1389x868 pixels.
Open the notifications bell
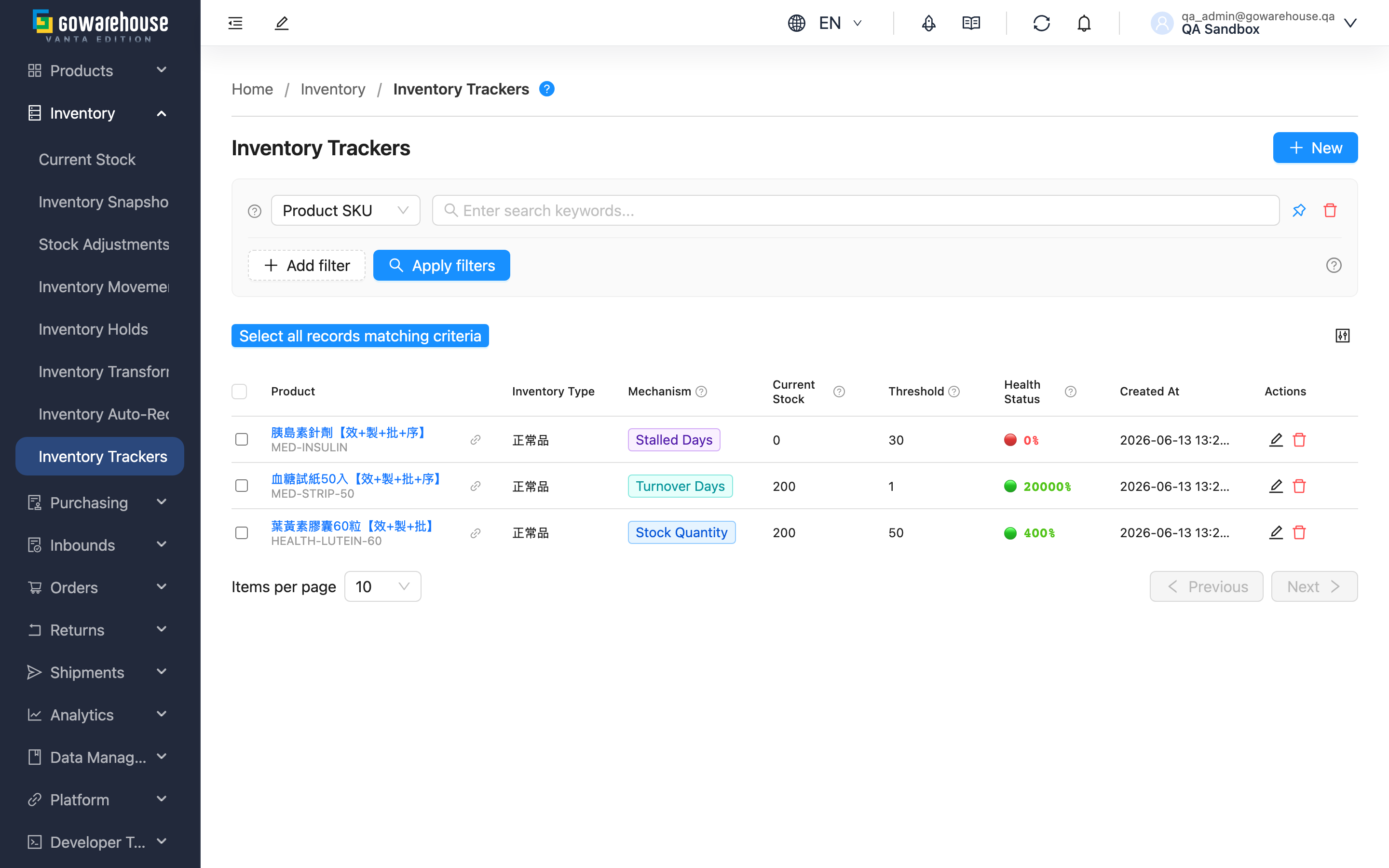pos(1084,23)
